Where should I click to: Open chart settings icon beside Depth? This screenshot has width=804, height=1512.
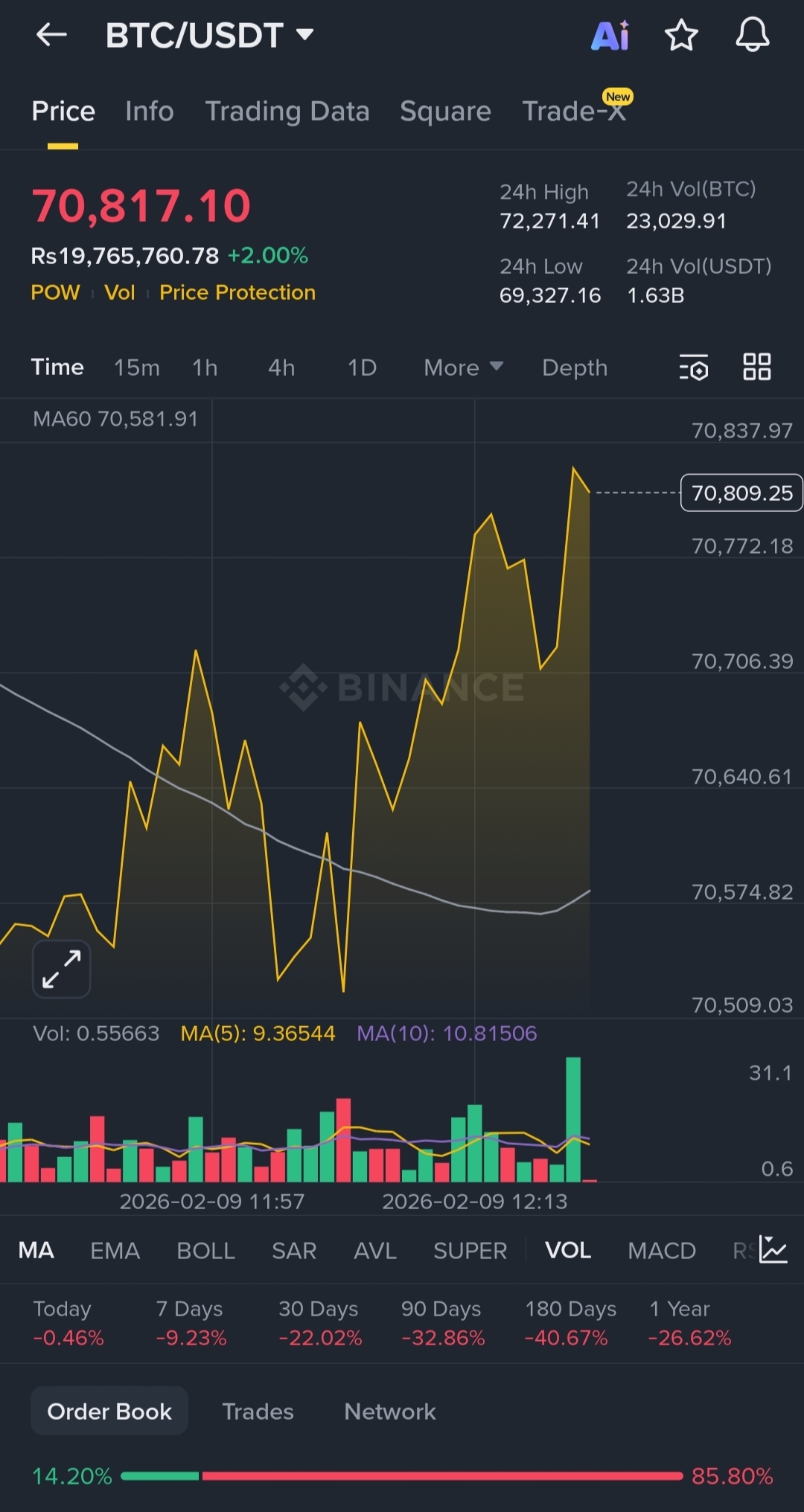[x=694, y=368]
